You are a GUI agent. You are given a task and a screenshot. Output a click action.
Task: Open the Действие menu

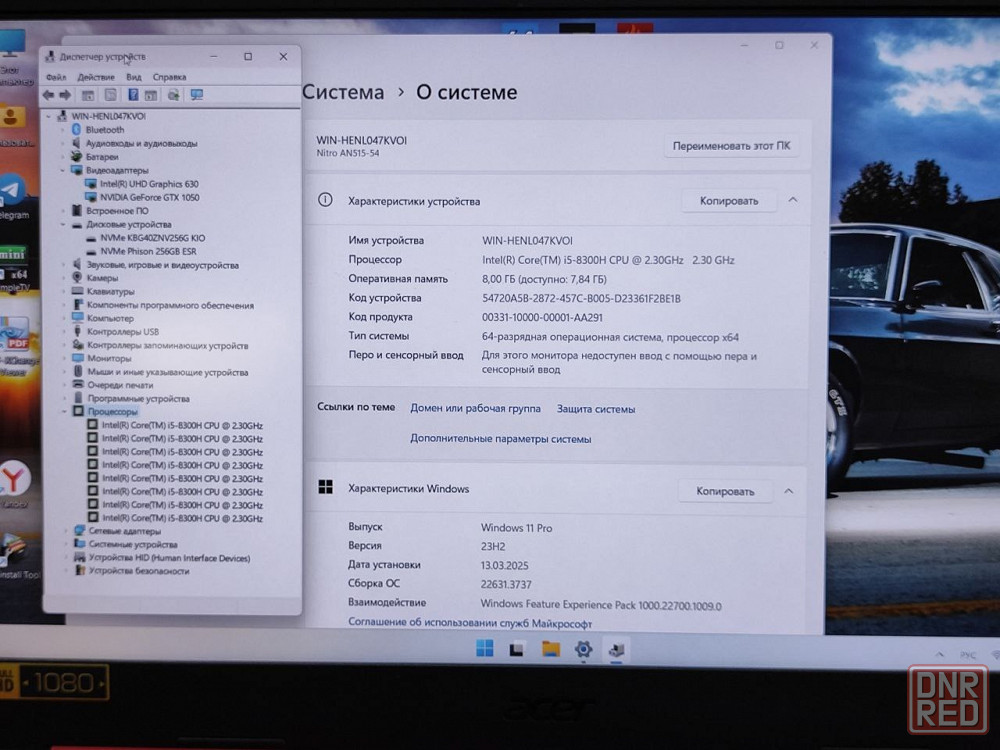point(96,77)
